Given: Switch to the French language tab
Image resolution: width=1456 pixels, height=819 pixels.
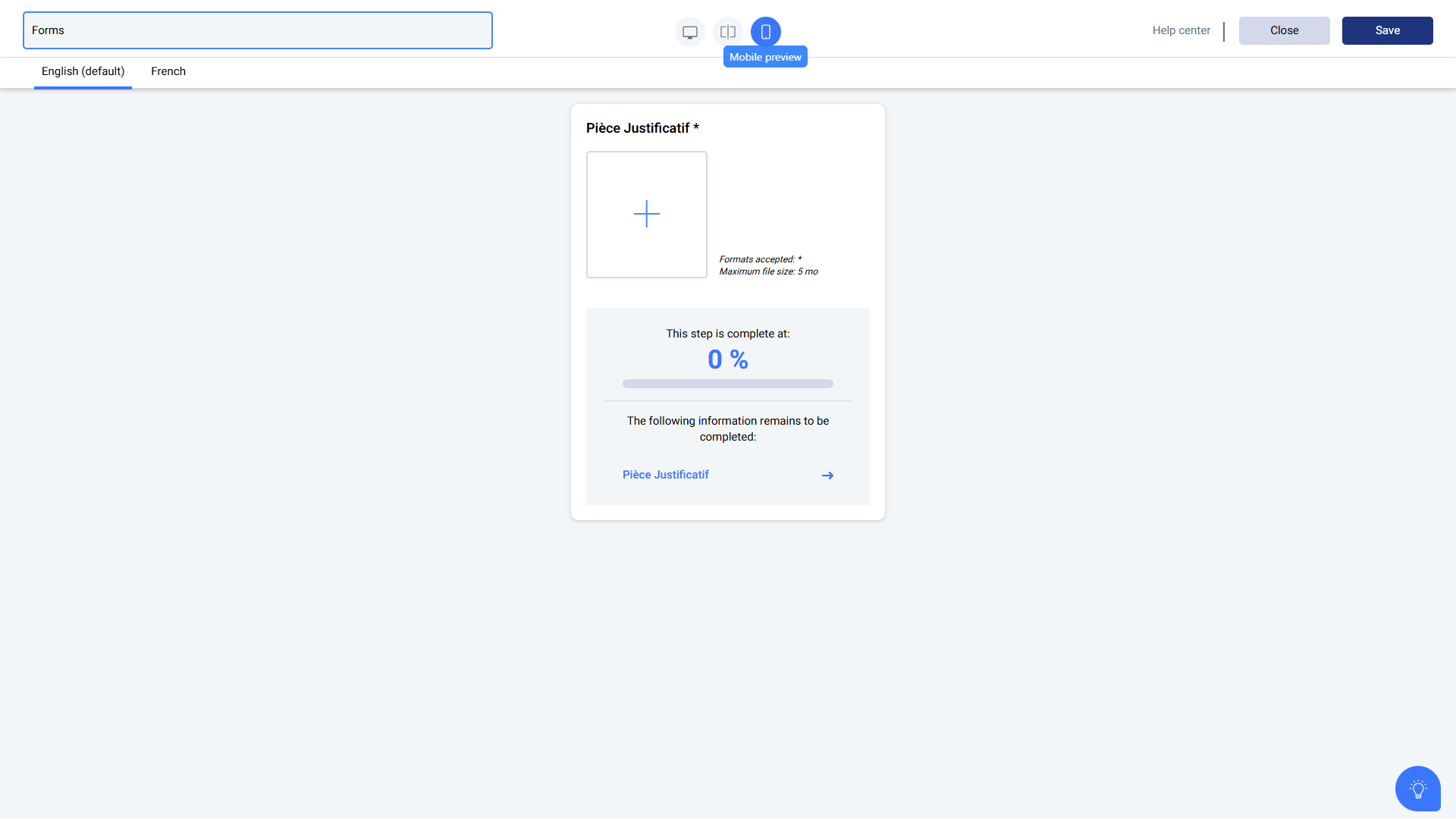Looking at the screenshot, I should 168,71.
